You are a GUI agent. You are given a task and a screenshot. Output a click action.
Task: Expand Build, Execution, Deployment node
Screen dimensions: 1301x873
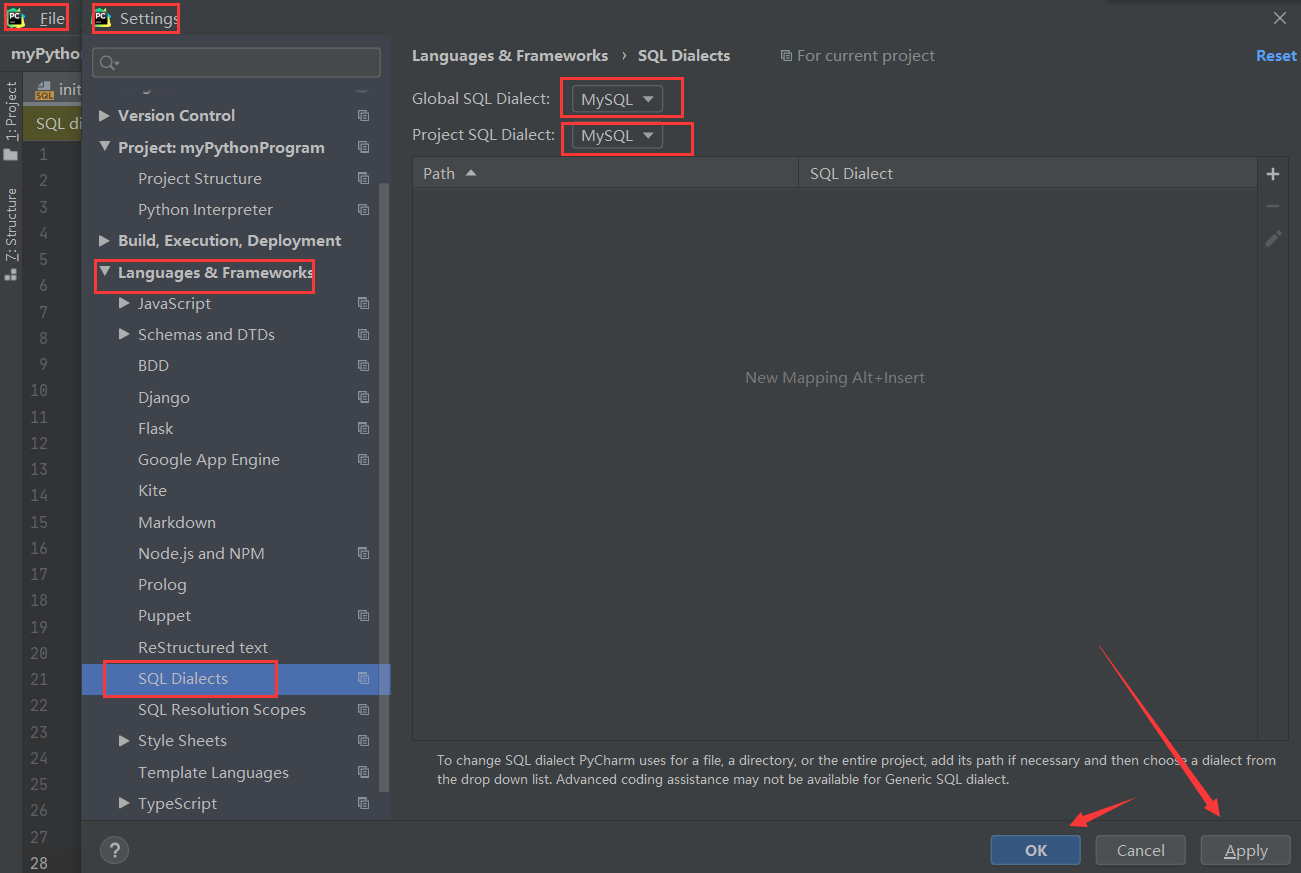point(104,240)
